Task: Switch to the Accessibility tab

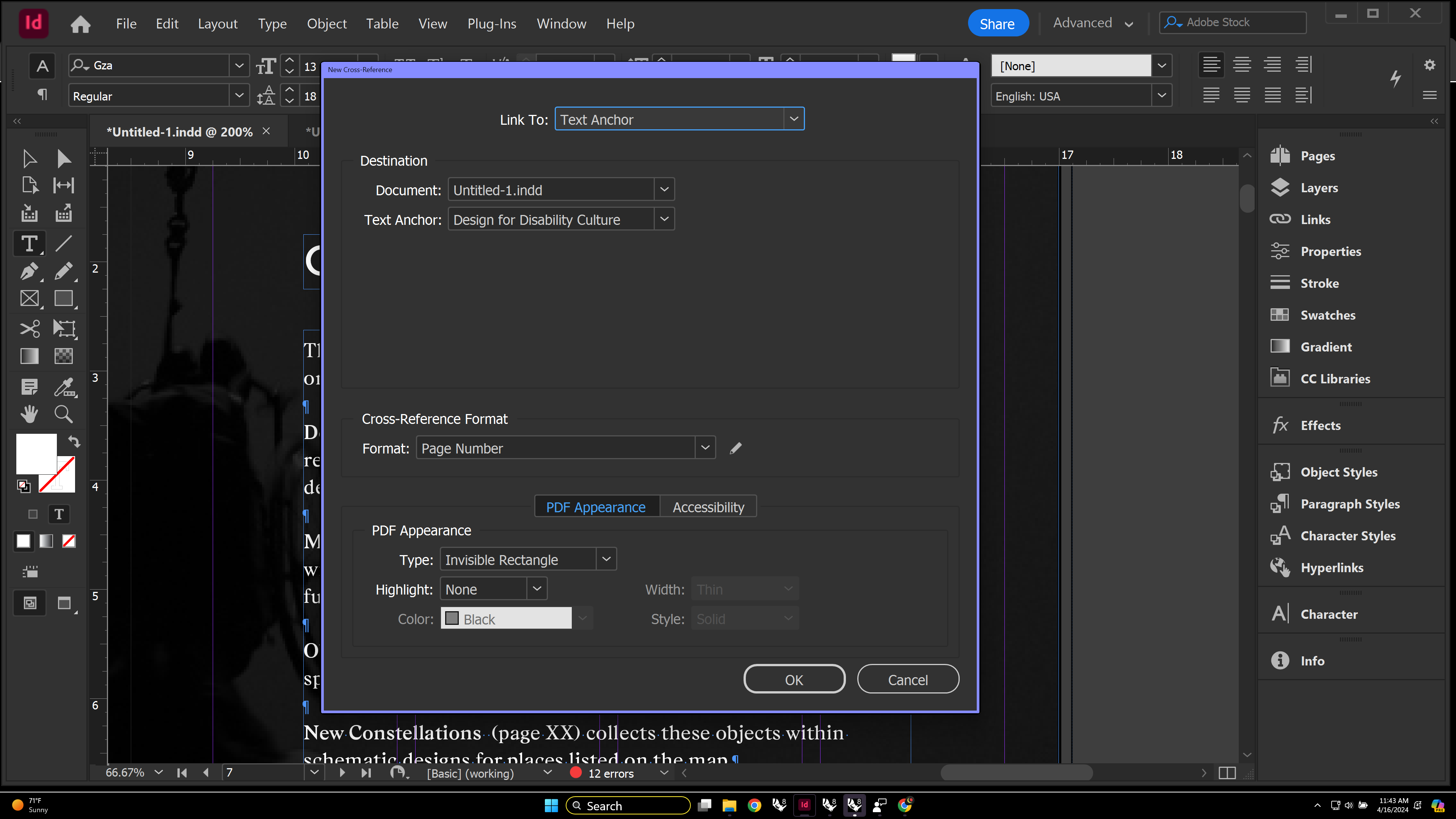Action: click(708, 507)
